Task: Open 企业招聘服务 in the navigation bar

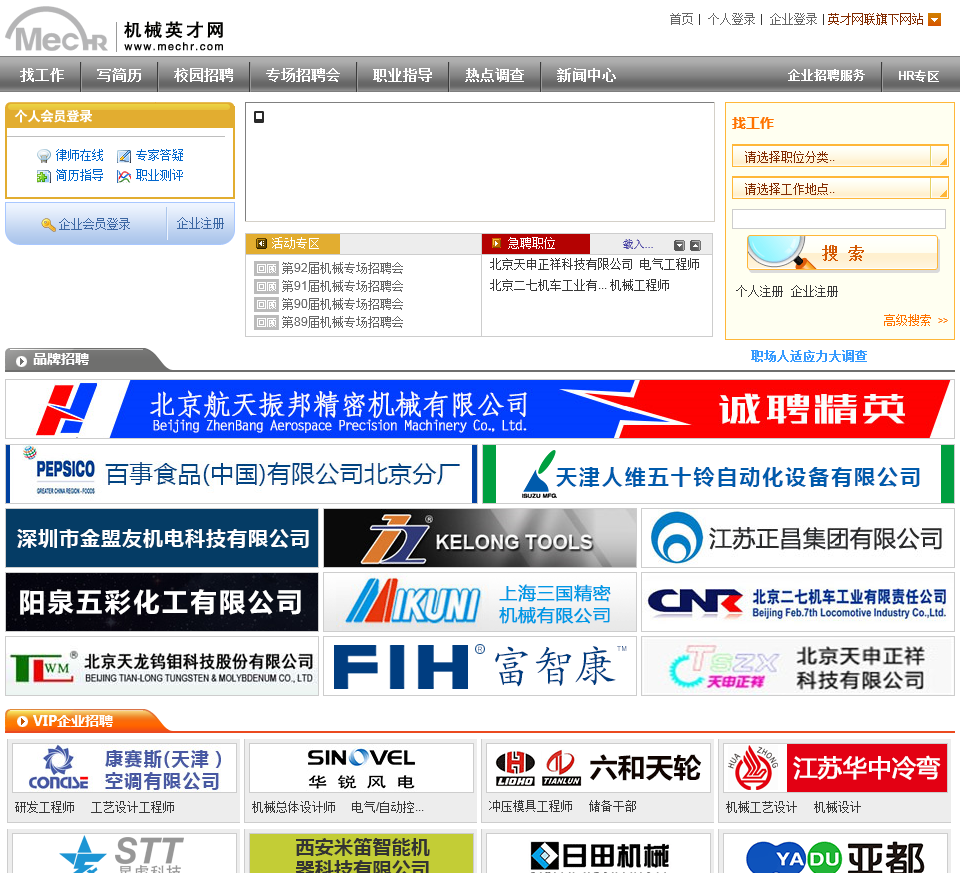Action: click(826, 75)
